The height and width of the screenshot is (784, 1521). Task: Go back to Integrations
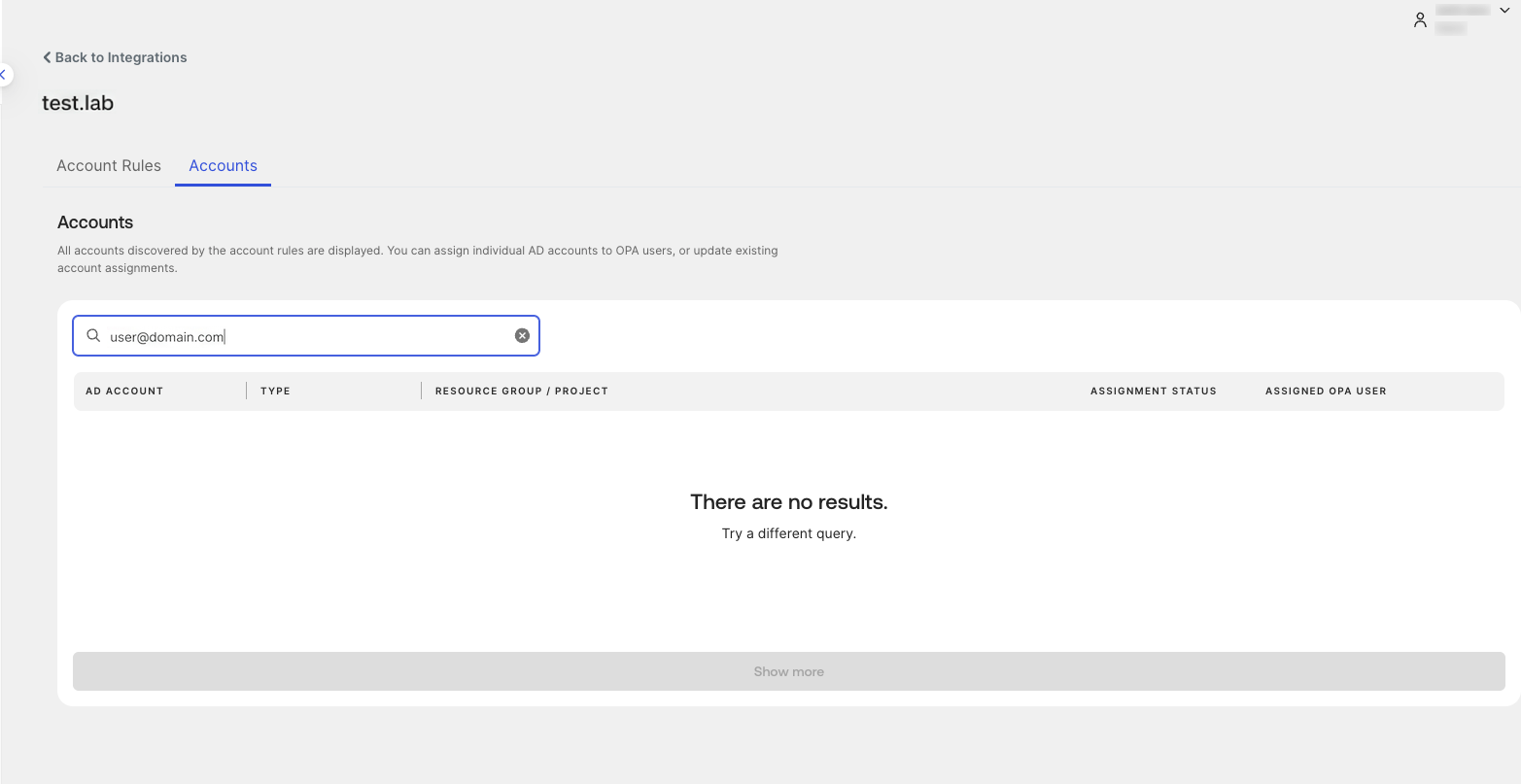[x=115, y=57]
